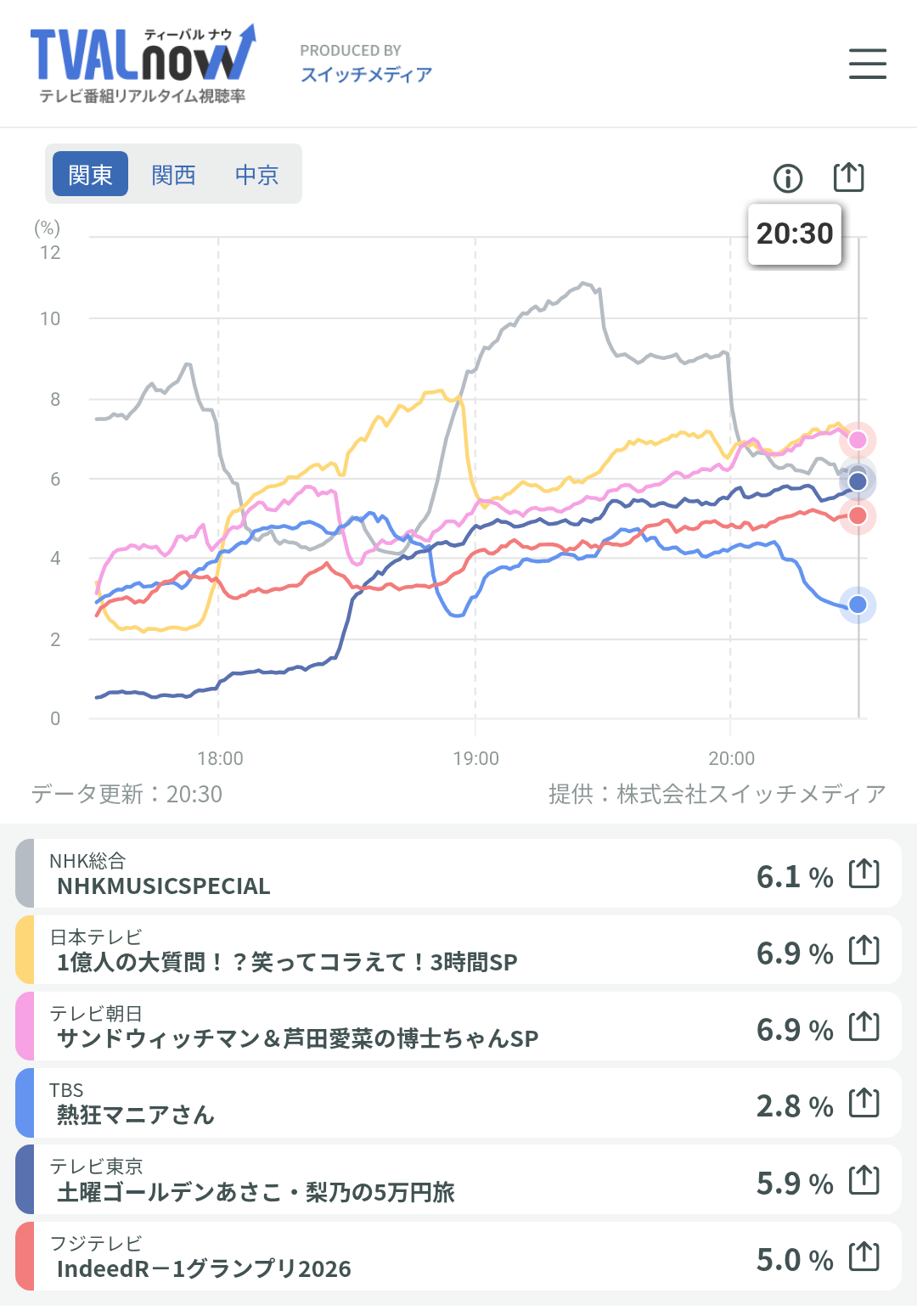Click the chart info icon

pos(788,178)
